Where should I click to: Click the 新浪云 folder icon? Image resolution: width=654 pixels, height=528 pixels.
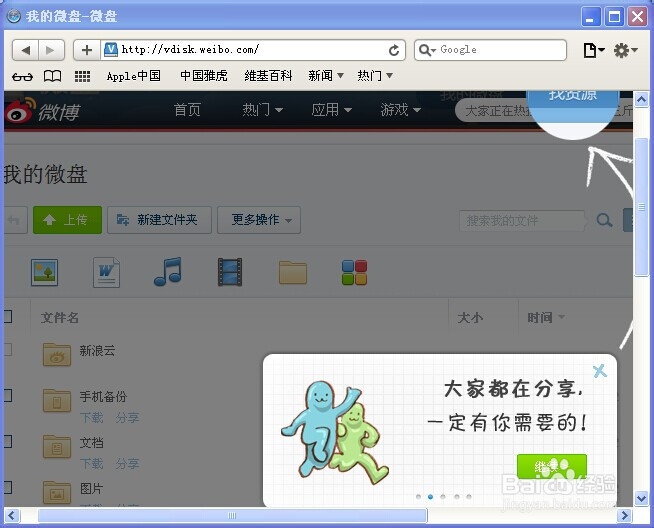[x=57, y=355]
